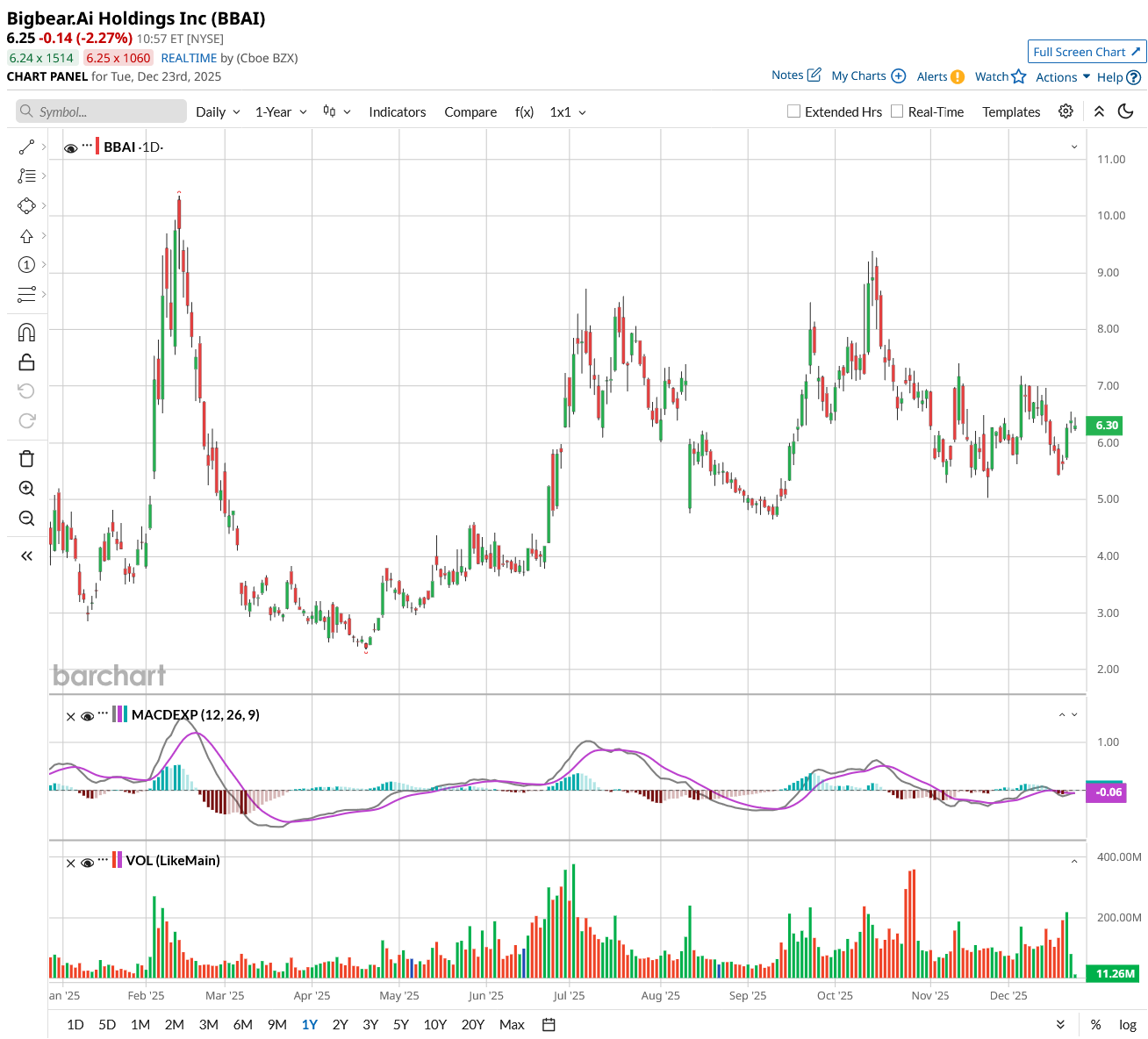The width and height of the screenshot is (1148, 1039).
Task: Click the BBAI main pane chevron
Action: [1074, 147]
